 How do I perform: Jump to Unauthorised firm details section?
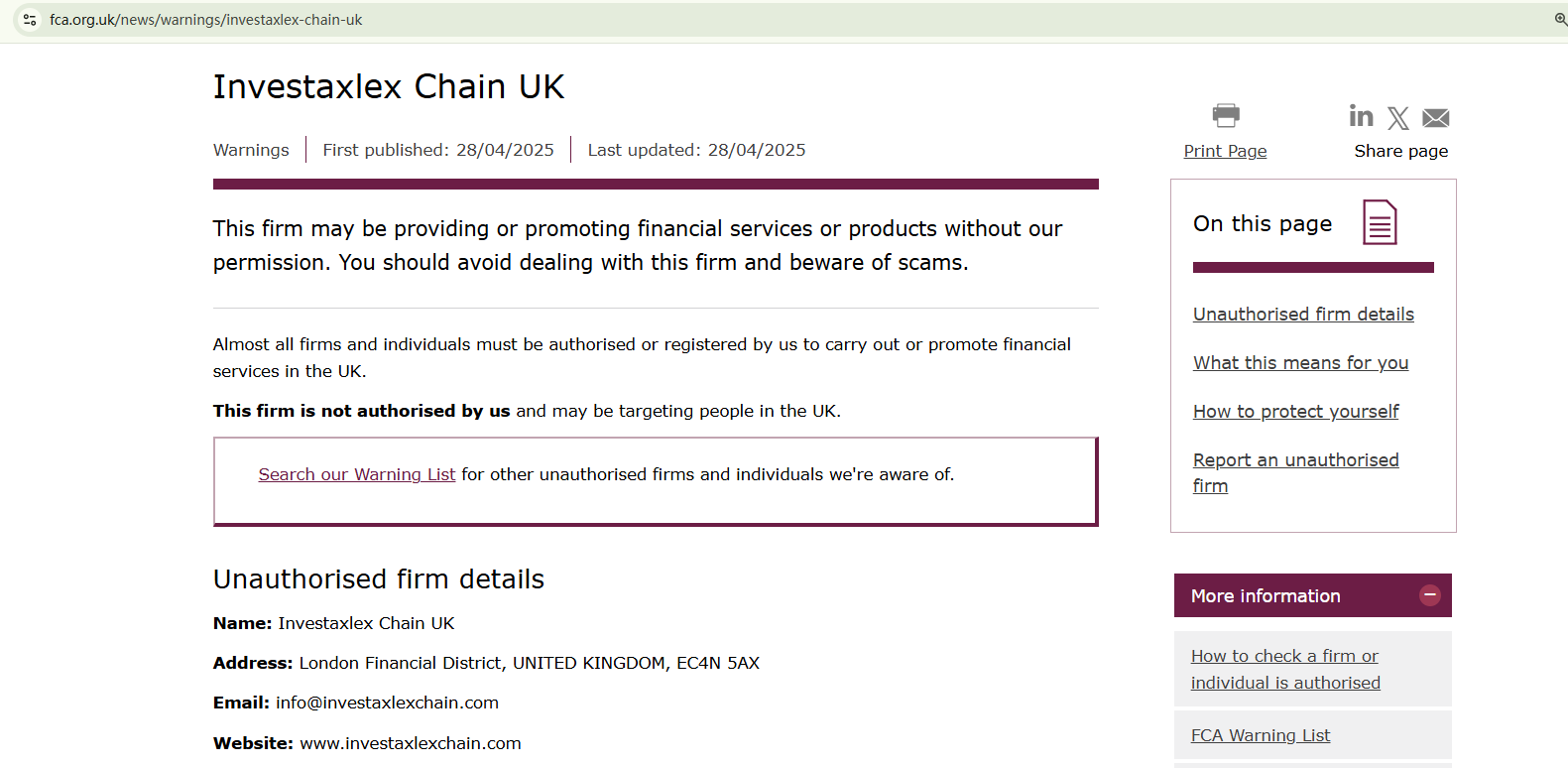click(1303, 315)
